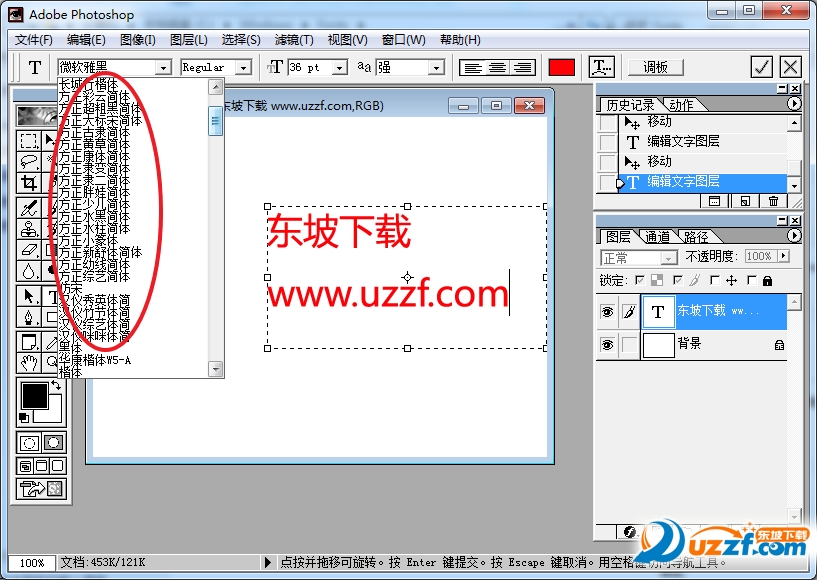This screenshot has width=817, height=580.
Task: Select the Lasso tool
Action: click(x=29, y=162)
